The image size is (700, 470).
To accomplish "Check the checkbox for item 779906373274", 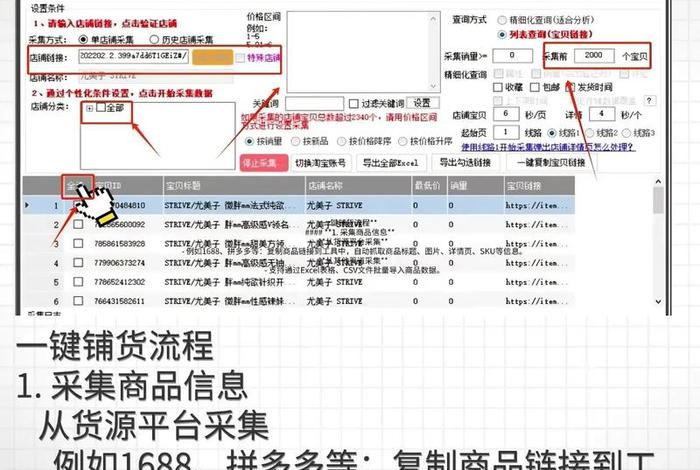I will [x=78, y=262].
